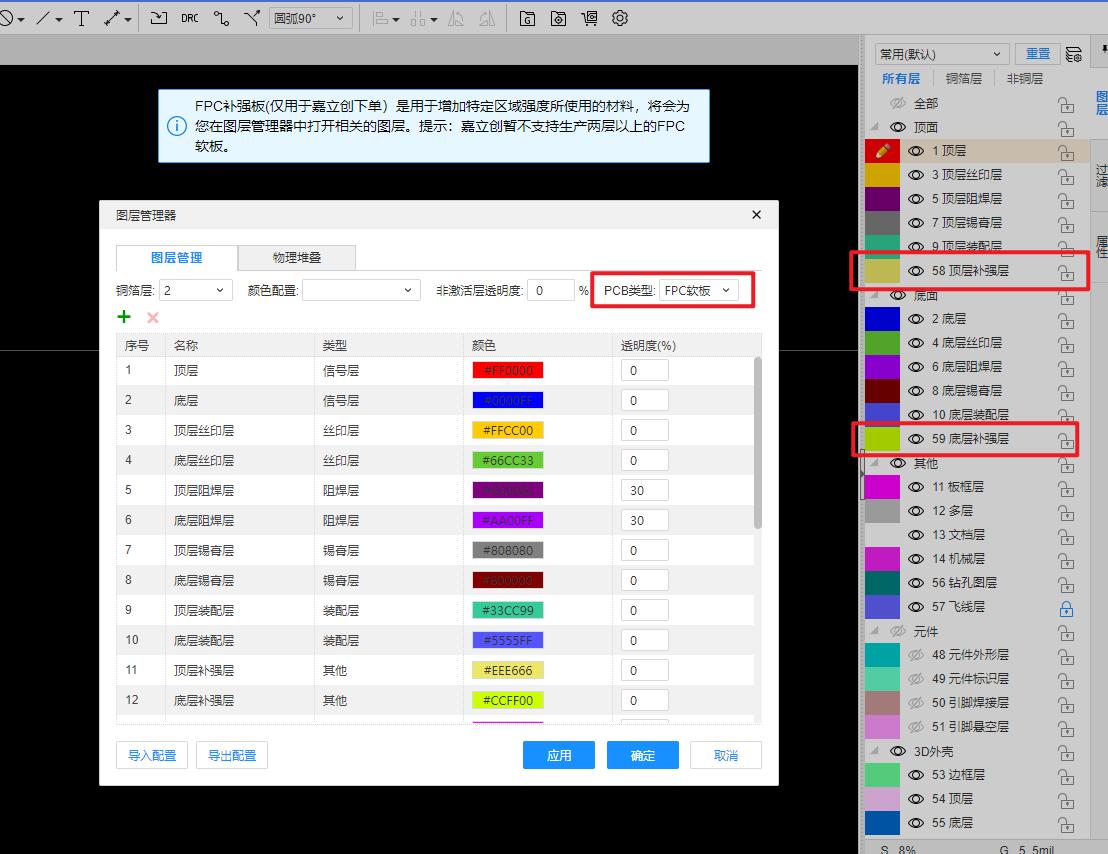Open layer manager settings icon
The height and width of the screenshot is (854, 1108).
(x=1073, y=54)
